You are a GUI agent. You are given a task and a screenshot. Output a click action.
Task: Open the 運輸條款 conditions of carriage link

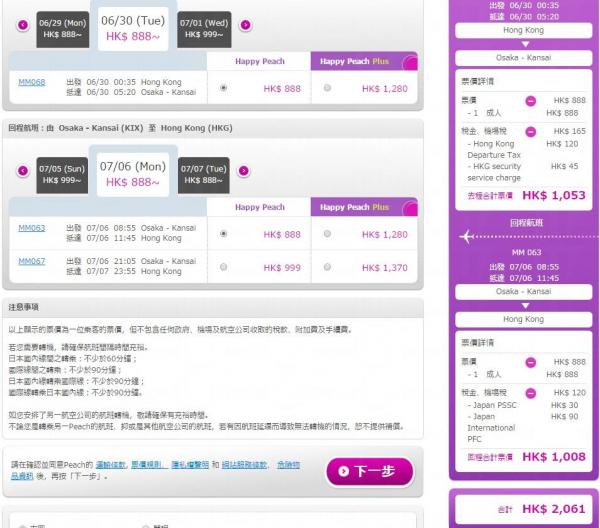tap(110, 465)
